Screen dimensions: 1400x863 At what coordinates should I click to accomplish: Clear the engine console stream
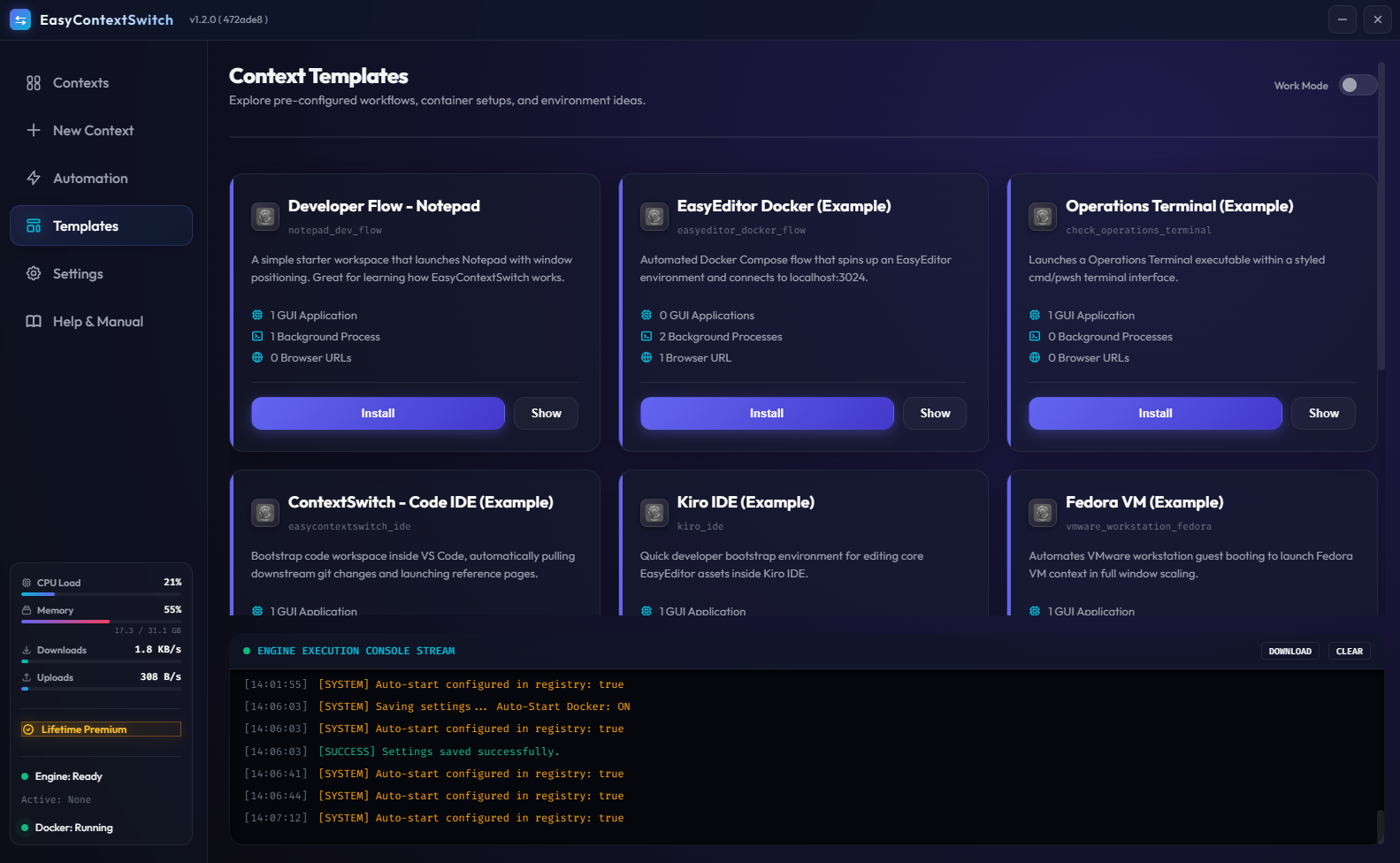click(x=1350, y=652)
